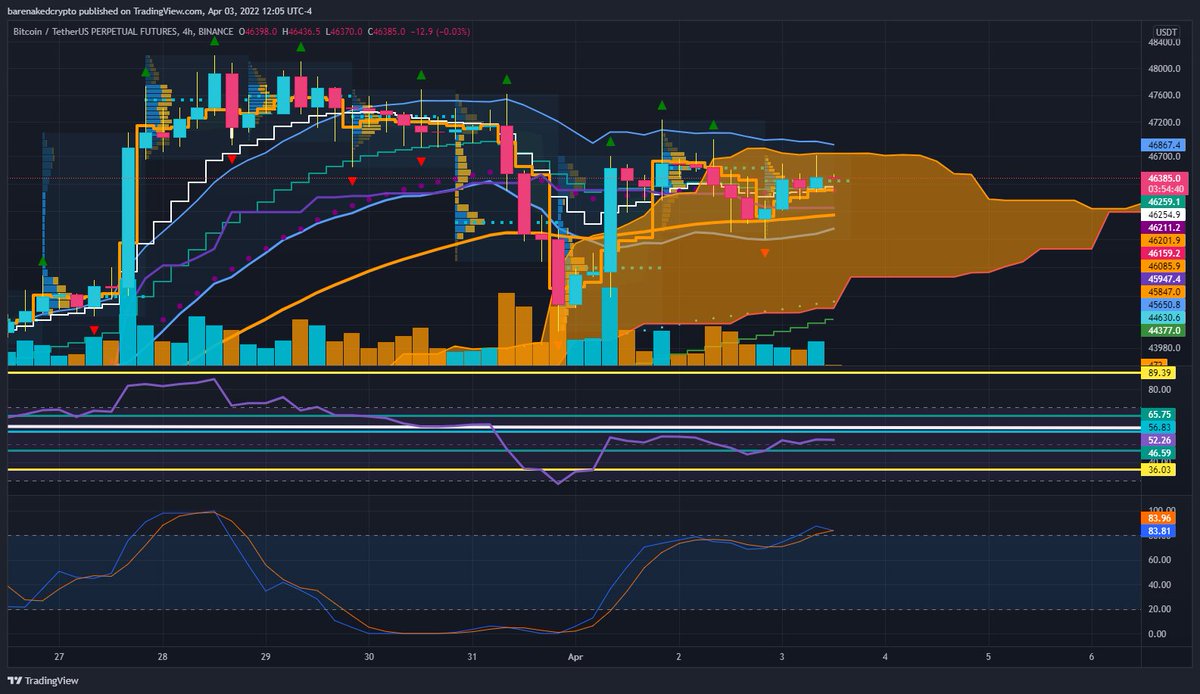Image resolution: width=1200 pixels, height=694 pixels.
Task: Select the orange 46085.9 price label
Action: click(x=1162, y=266)
